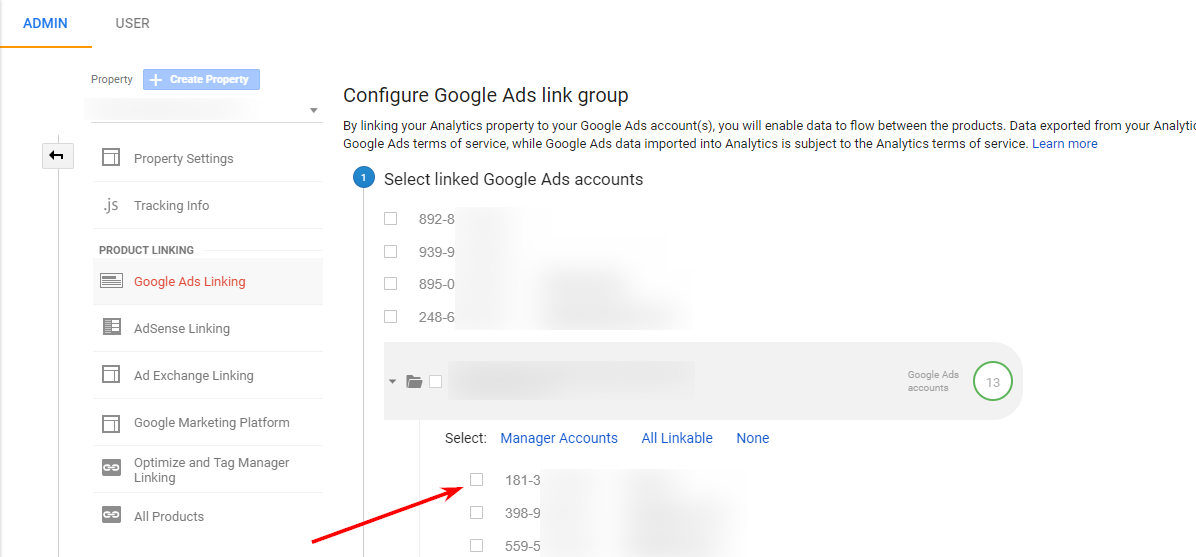This screenshot has height=557, width=1196.
Task: Open AdSense Linking
Action: (182, 329)
